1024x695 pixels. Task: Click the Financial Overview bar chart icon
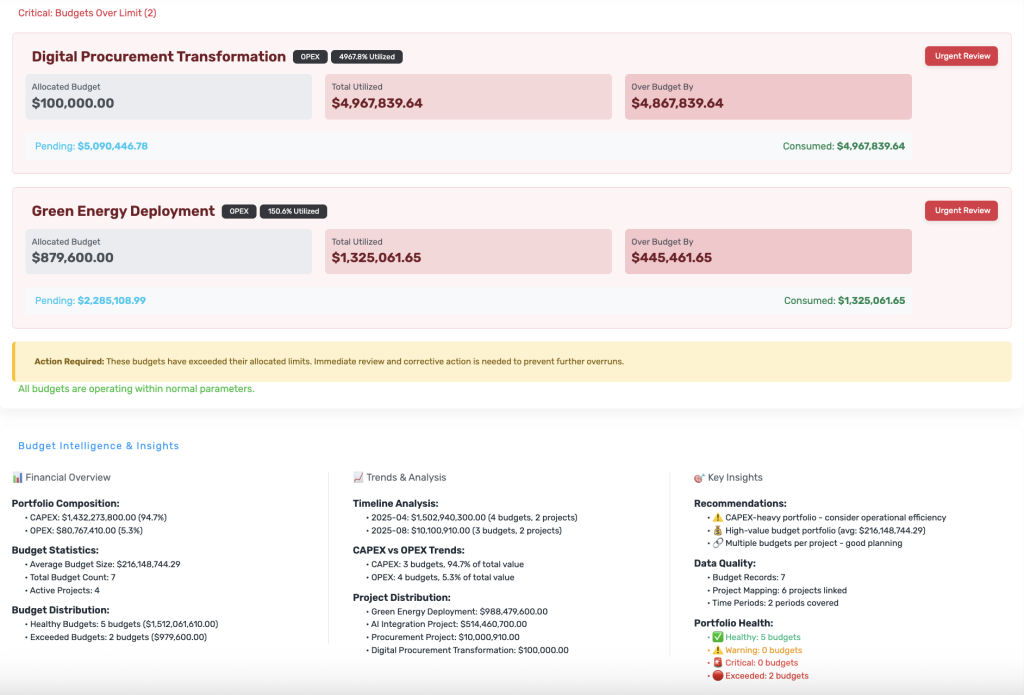(x=17, y=478)
